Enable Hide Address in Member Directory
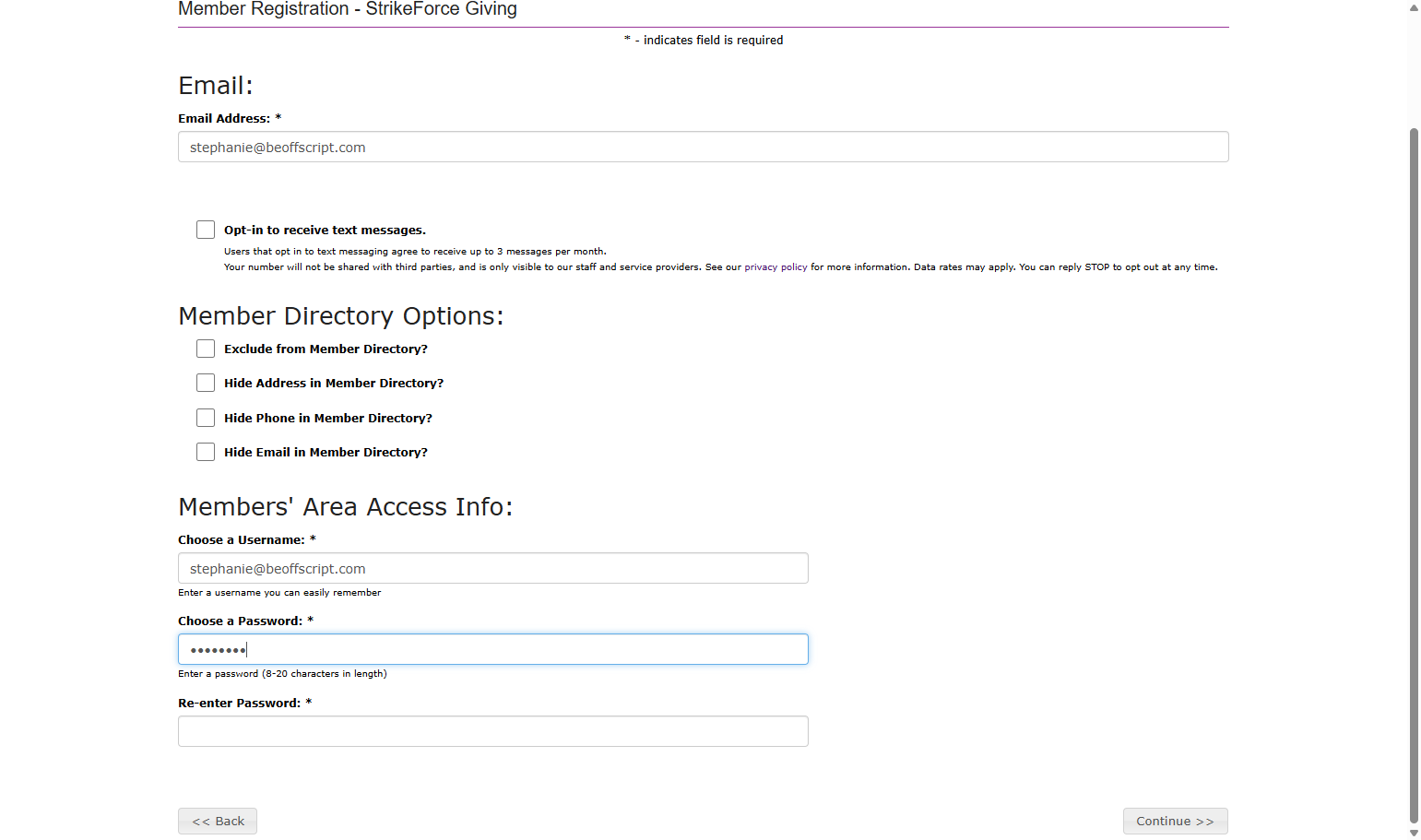The width and height of the screenshot is (1421, 840). click(206, 383)
